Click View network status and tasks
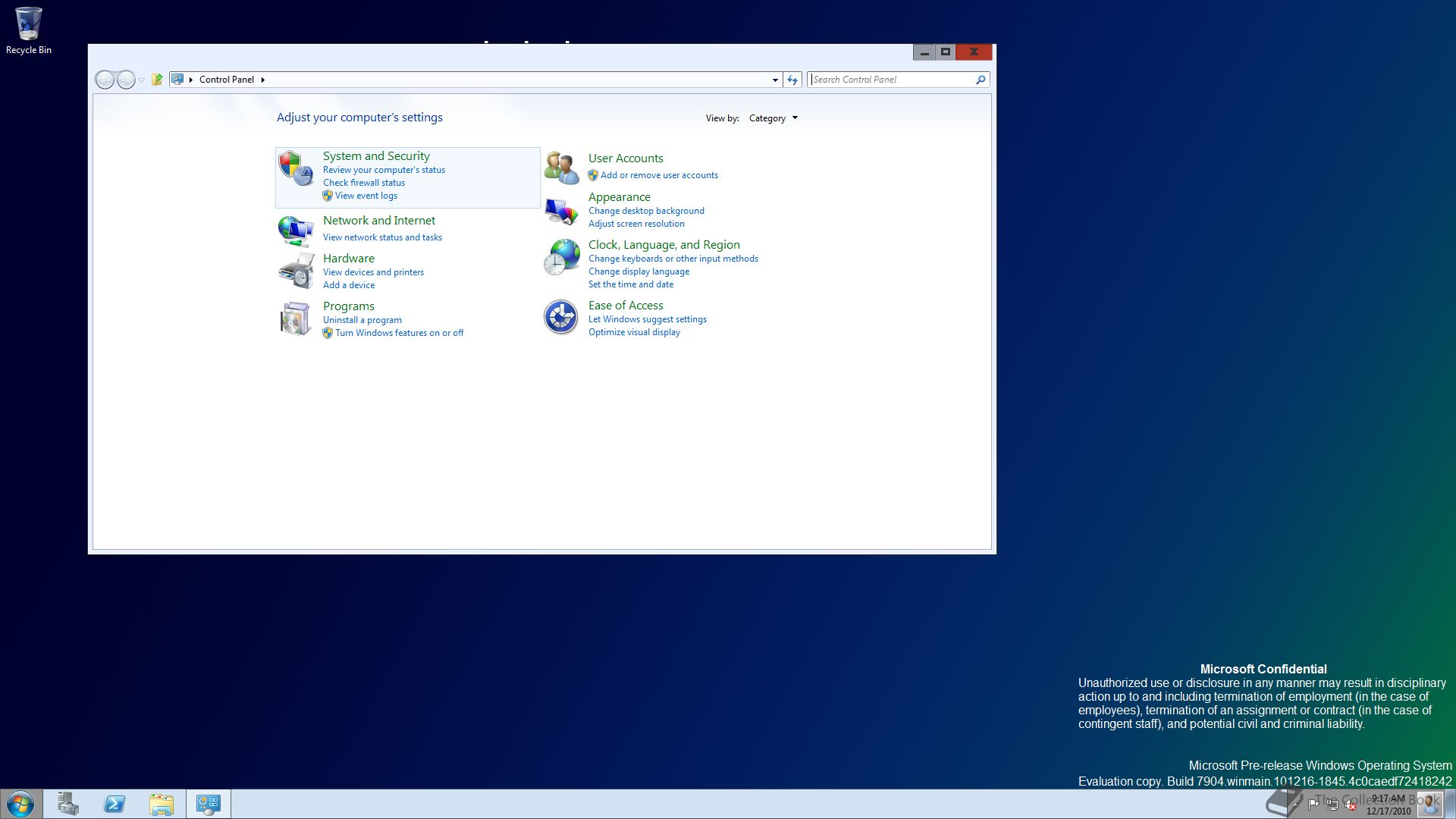Screen dimensions: 1456x819 (x=382, y=237)
